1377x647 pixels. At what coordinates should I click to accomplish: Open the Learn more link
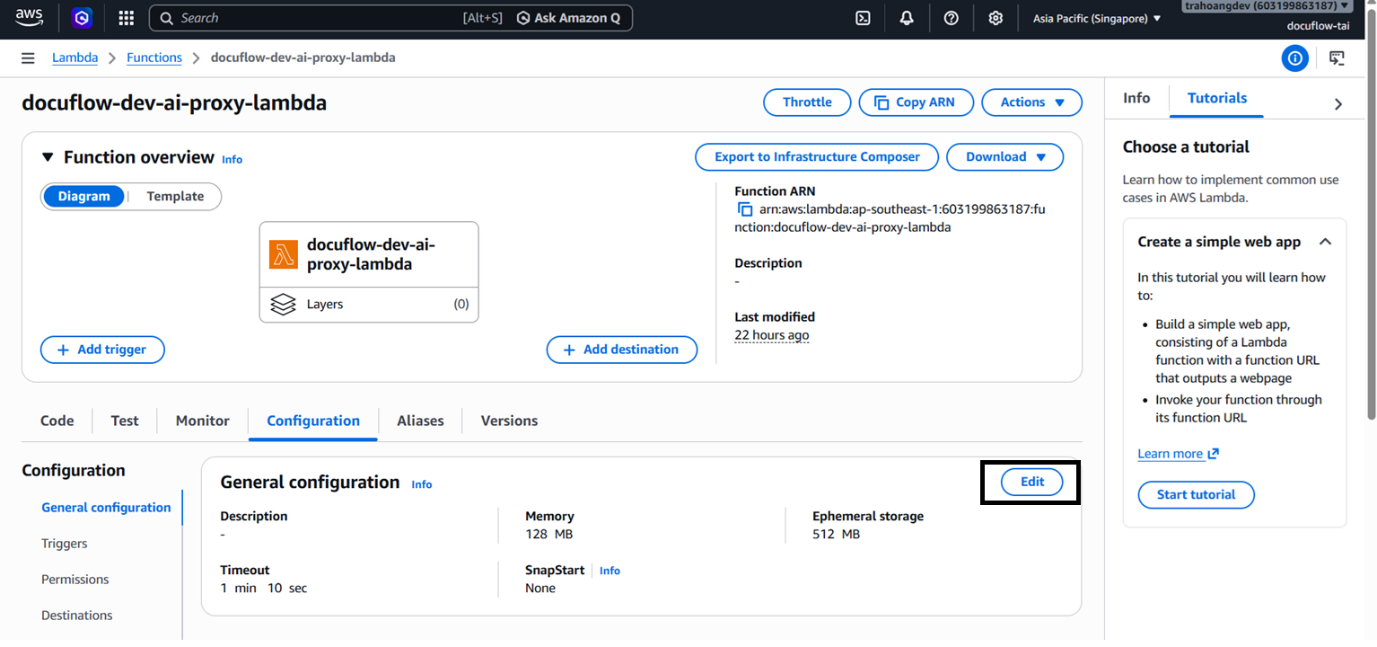1178,454
